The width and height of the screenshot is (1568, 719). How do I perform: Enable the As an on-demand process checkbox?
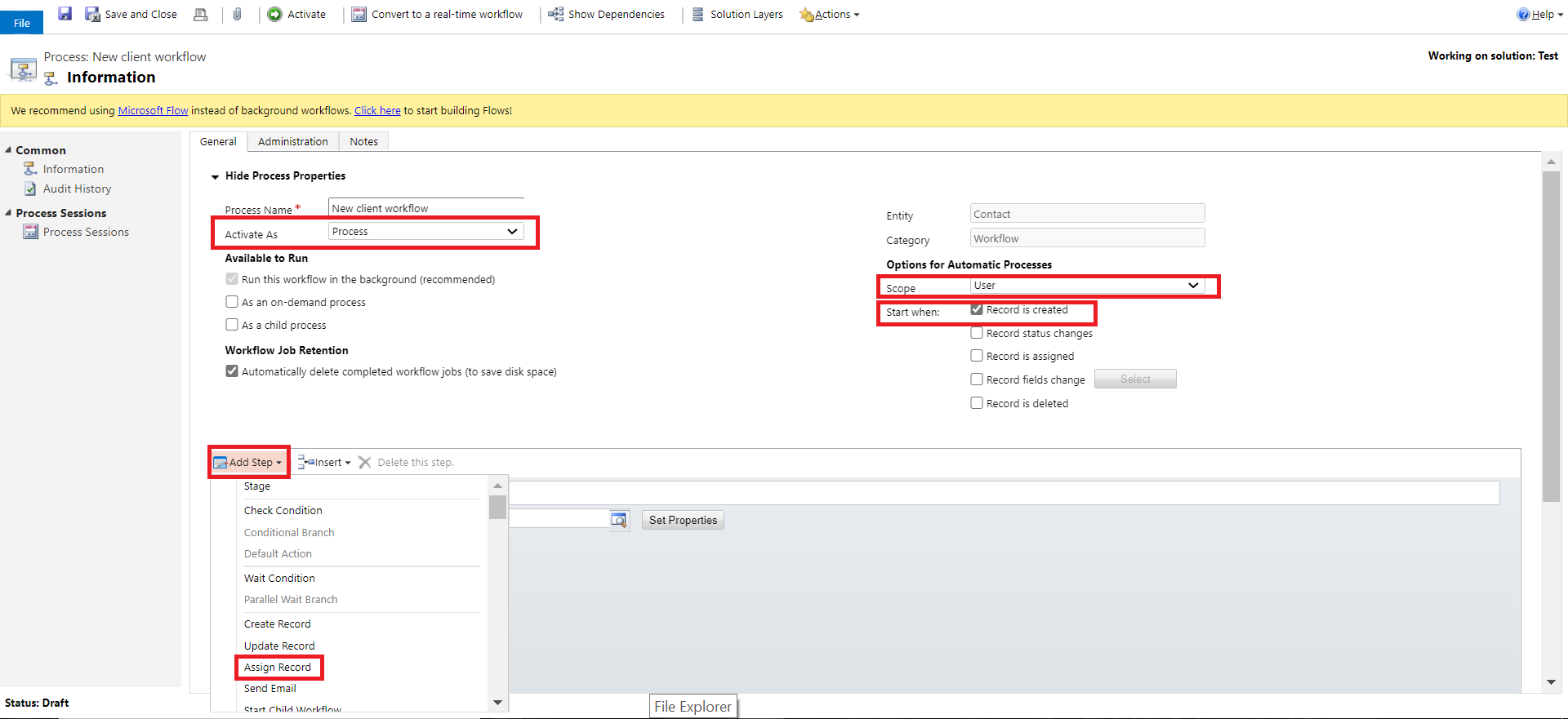[x=232, y=302]
